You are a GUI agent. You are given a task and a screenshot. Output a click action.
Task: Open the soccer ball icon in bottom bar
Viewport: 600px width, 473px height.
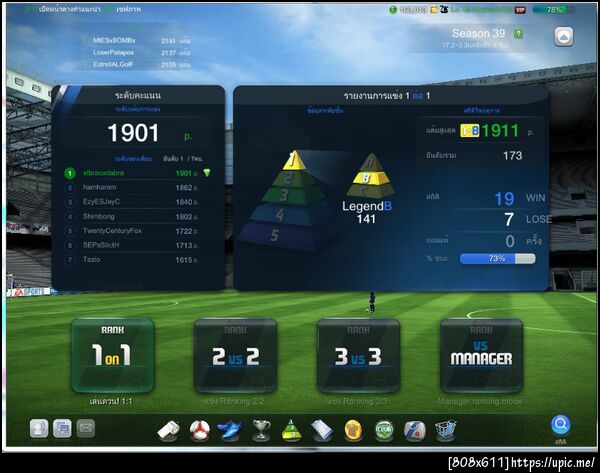point(199,430)
